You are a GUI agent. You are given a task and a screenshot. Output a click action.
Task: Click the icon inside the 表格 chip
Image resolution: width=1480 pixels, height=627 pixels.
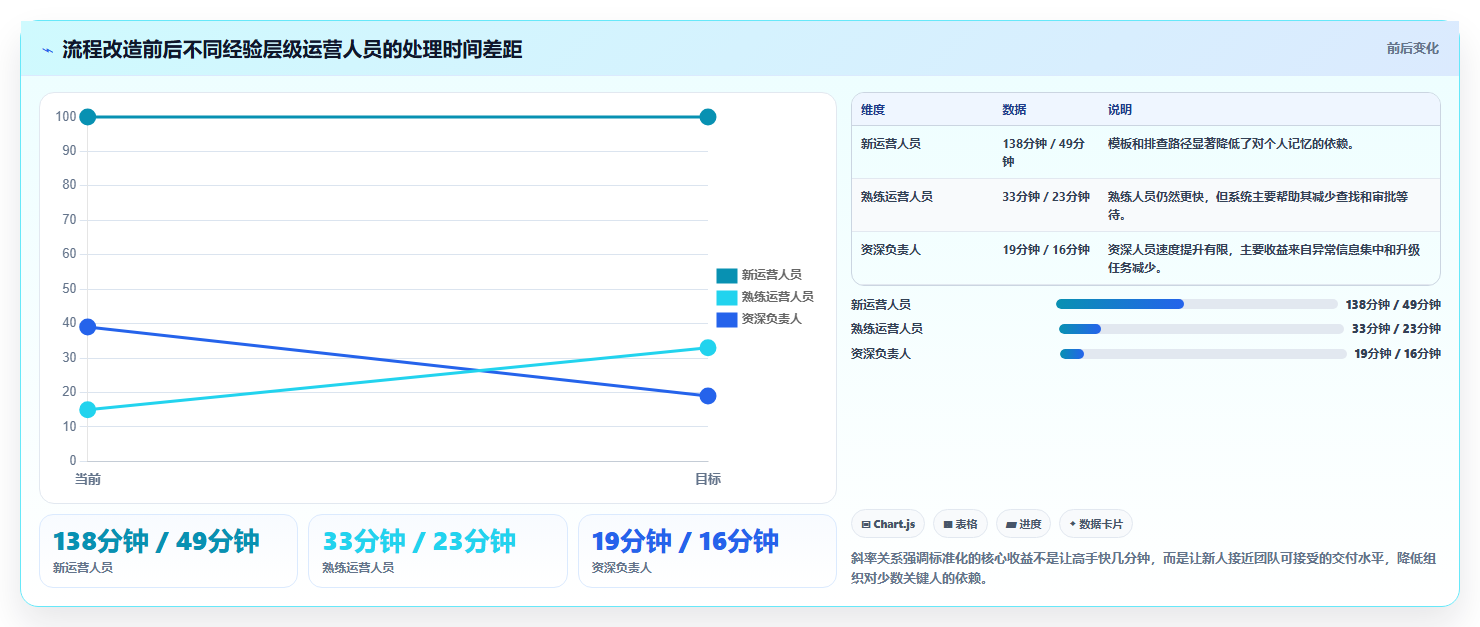click(x=948, y=524)
